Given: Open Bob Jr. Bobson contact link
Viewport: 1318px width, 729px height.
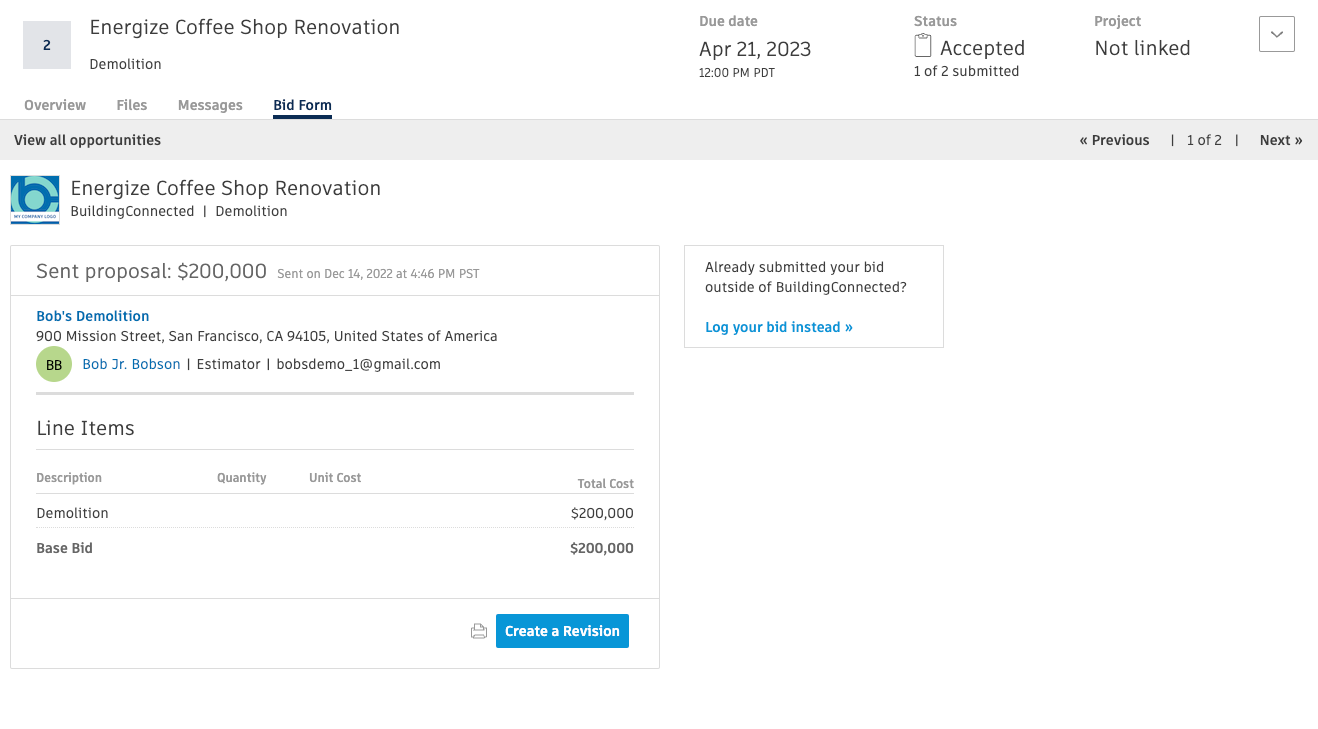Looking at the screenshot, I should pyautogui.click(x=131, y=364).
